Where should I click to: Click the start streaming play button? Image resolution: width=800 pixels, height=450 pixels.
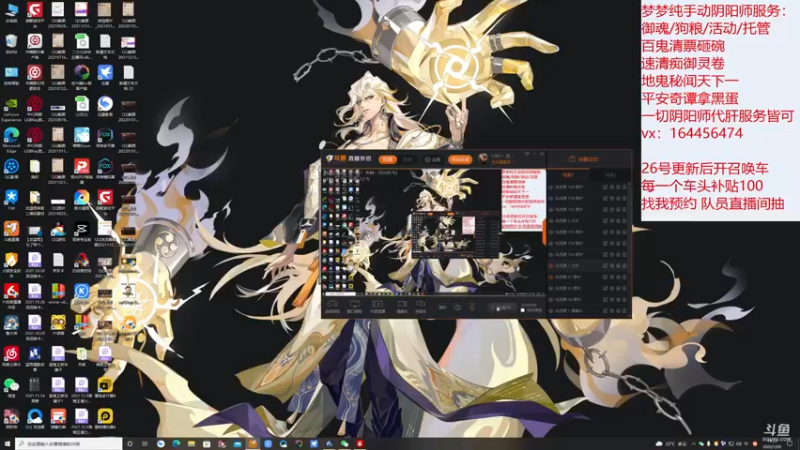pyautogui.click(x=502, y=307)
